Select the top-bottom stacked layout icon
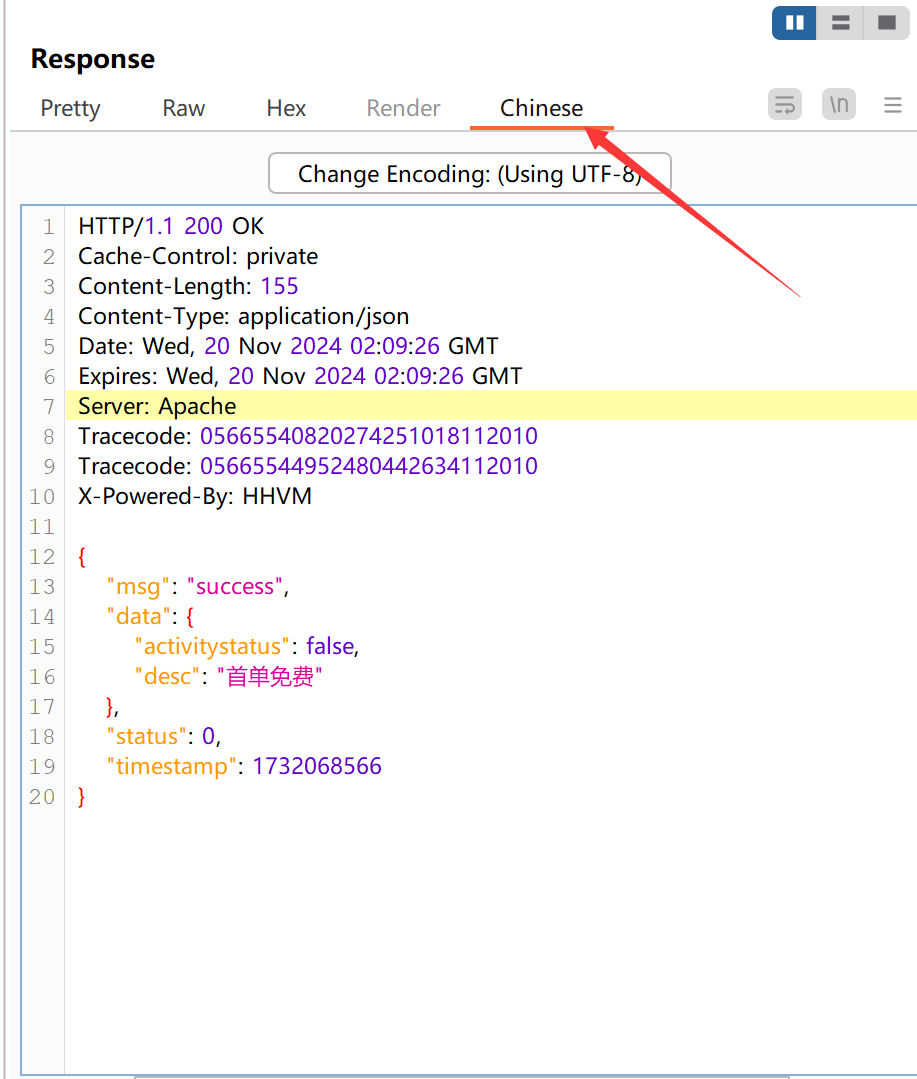This screenshot has width=917, height=1079. coord(841,23)
